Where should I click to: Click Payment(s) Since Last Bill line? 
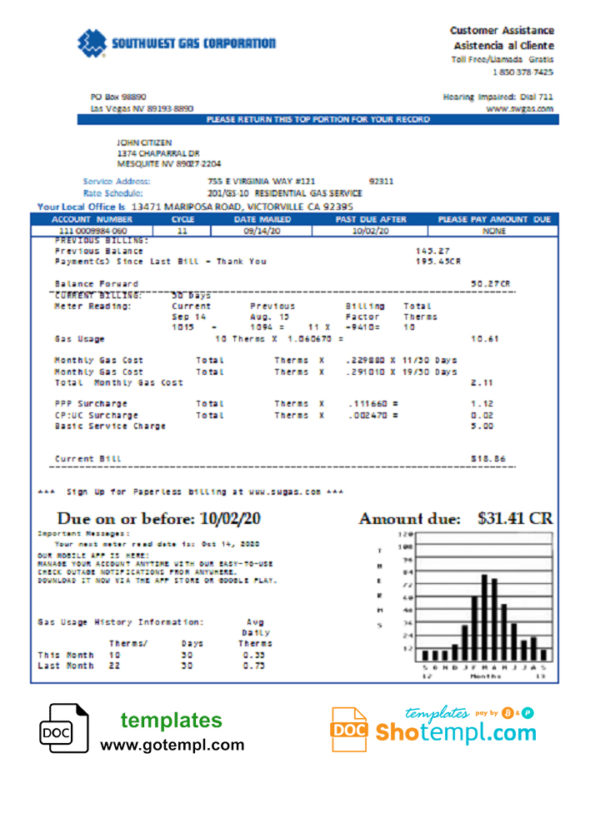160,261
